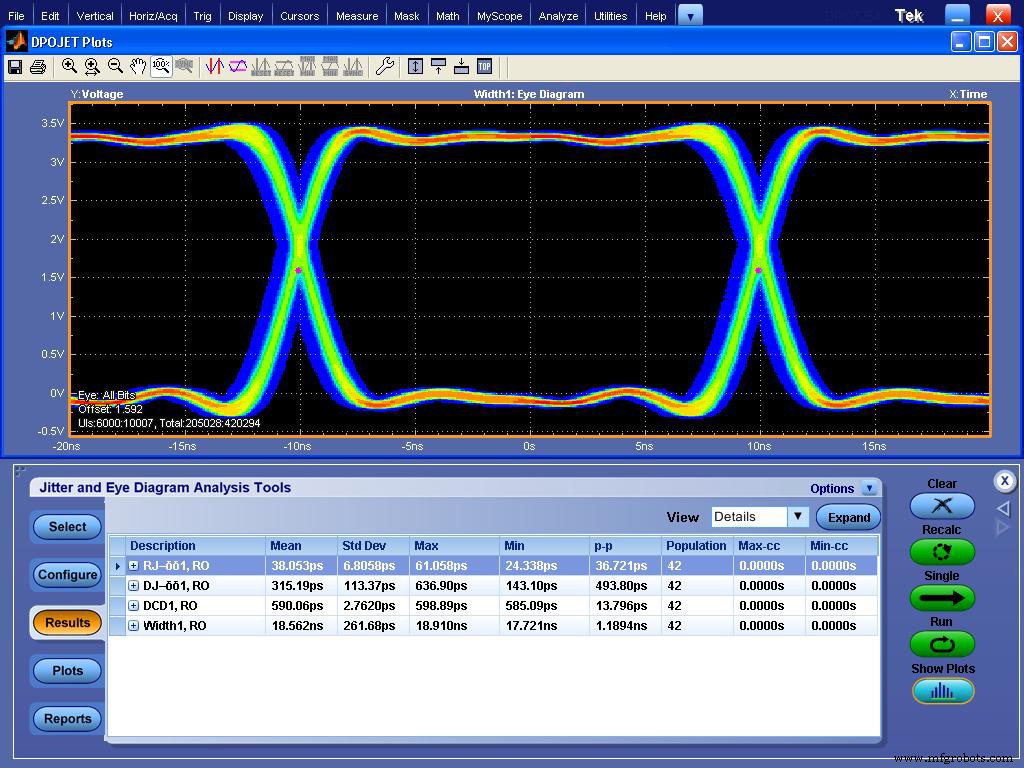The image size is (1024, 768).
Task: Expand the RJ-δδ1, RO result row
Action: [x=133, y=565]
